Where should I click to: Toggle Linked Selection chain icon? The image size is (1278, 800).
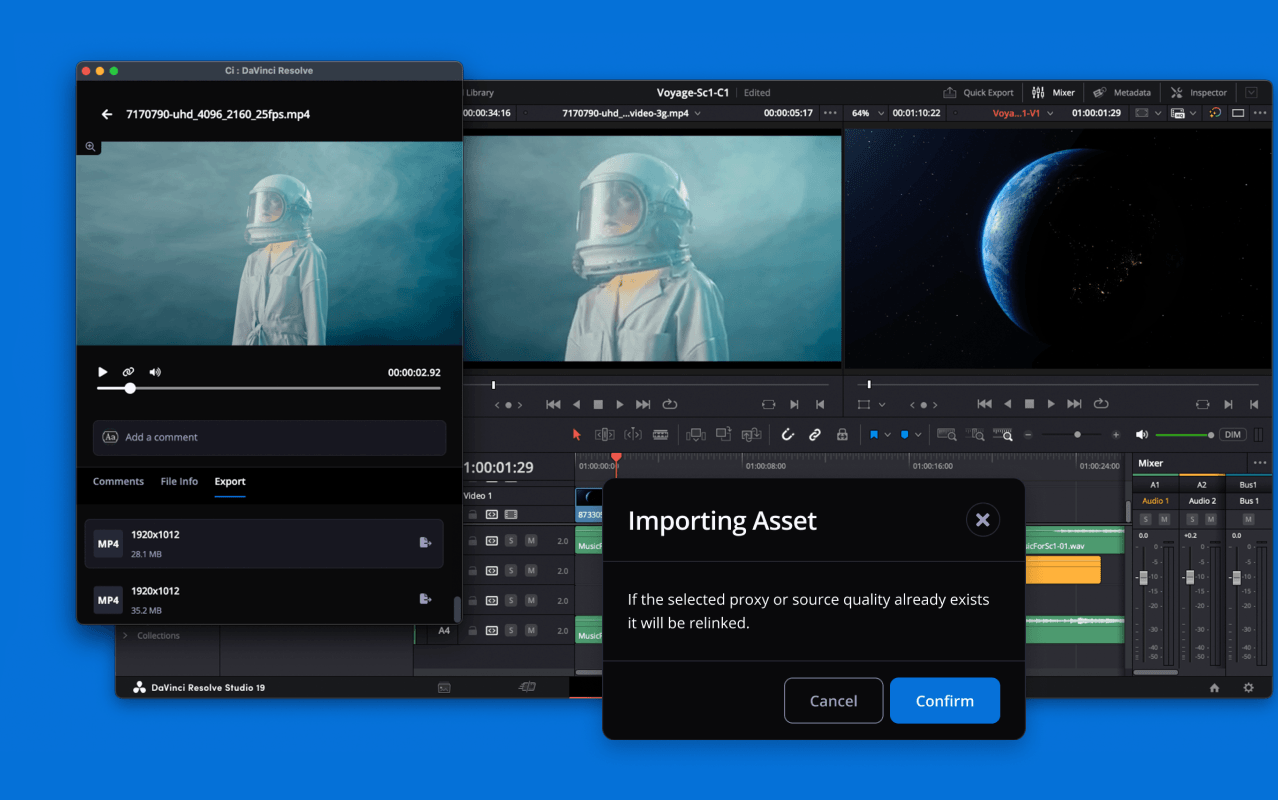(x=815, y=435)
